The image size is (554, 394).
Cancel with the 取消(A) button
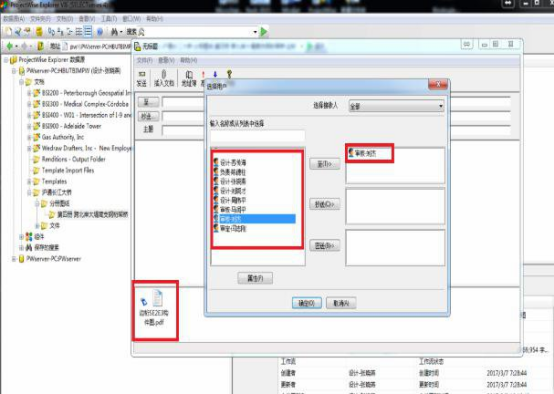pyautogui.click(x=341, y=303)
